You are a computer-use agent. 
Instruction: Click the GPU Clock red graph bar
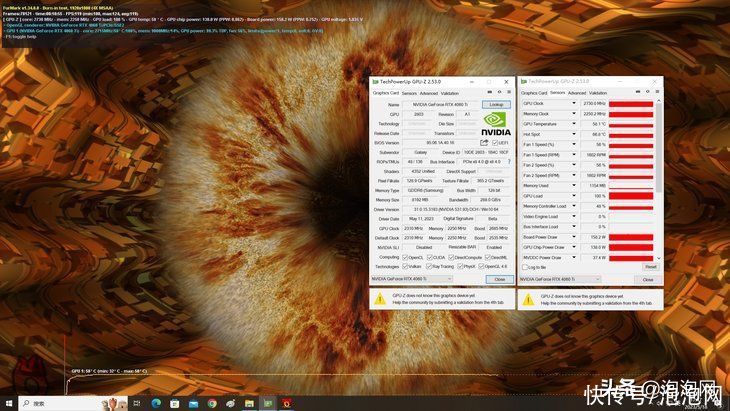coord(631,104)
